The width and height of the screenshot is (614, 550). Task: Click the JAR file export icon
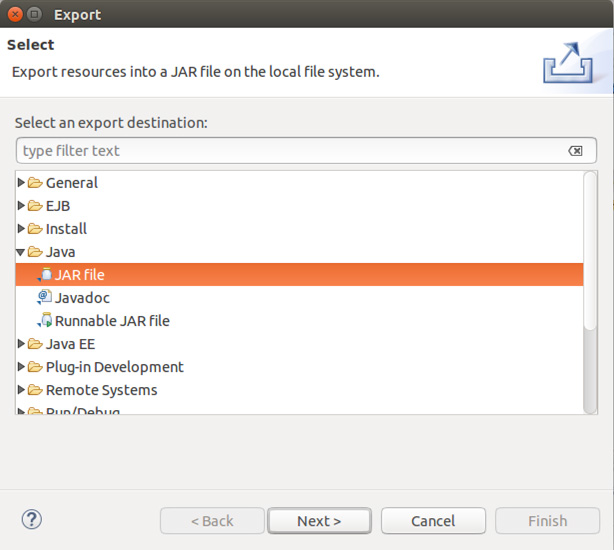coord(45,274)
